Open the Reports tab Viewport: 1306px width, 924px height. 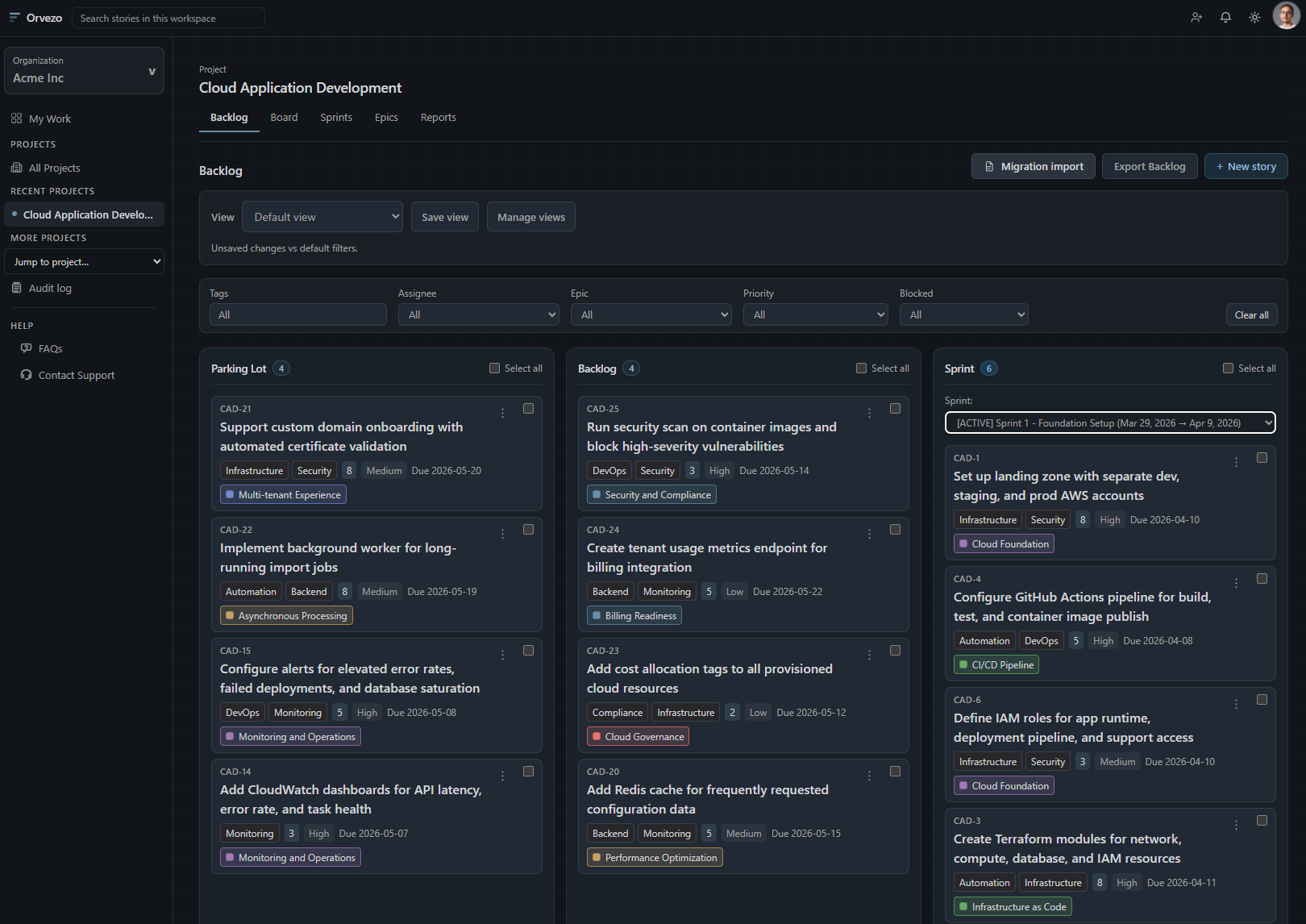438,118
